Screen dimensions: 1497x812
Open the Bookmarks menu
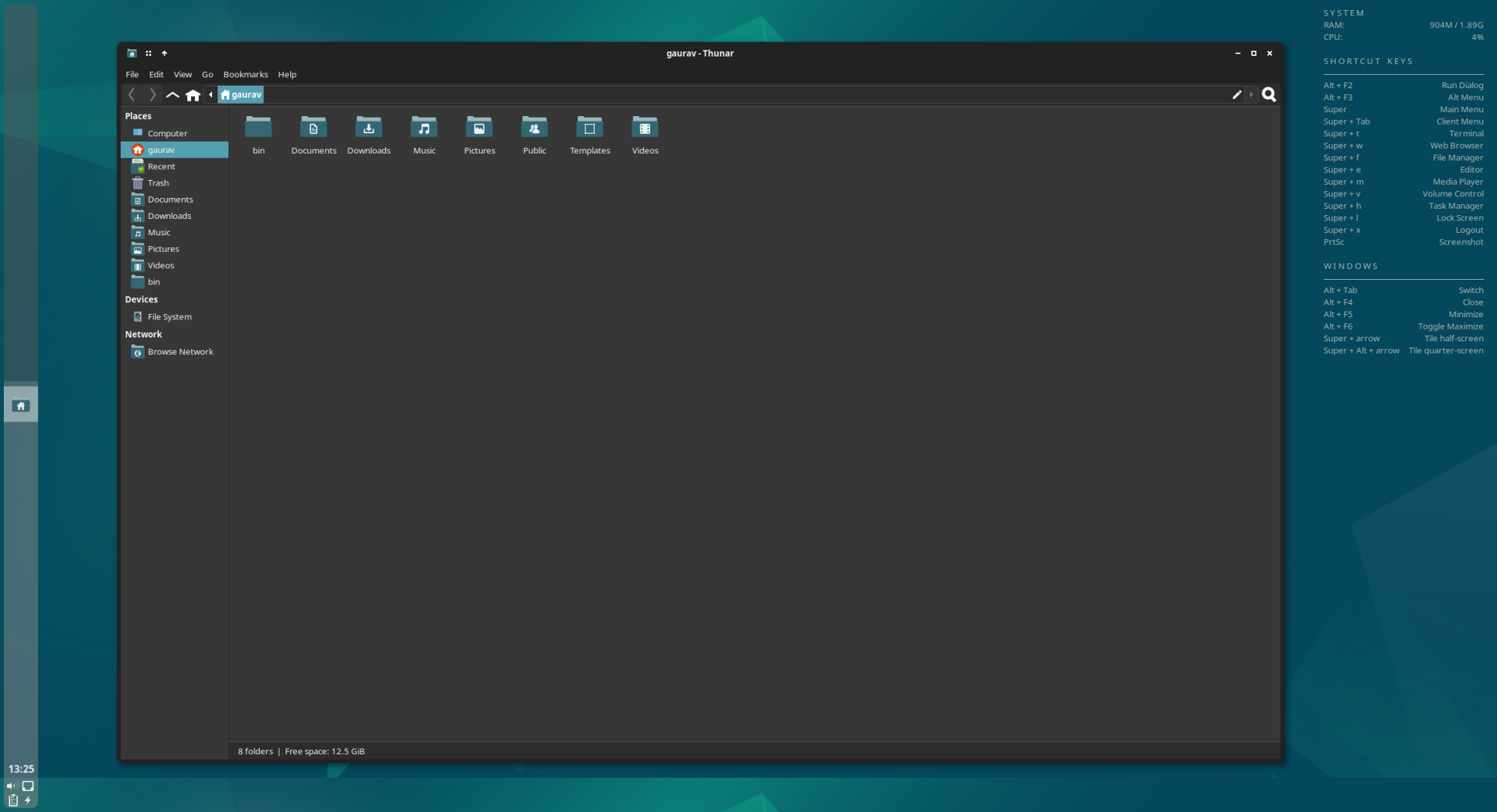pos(246,74)
